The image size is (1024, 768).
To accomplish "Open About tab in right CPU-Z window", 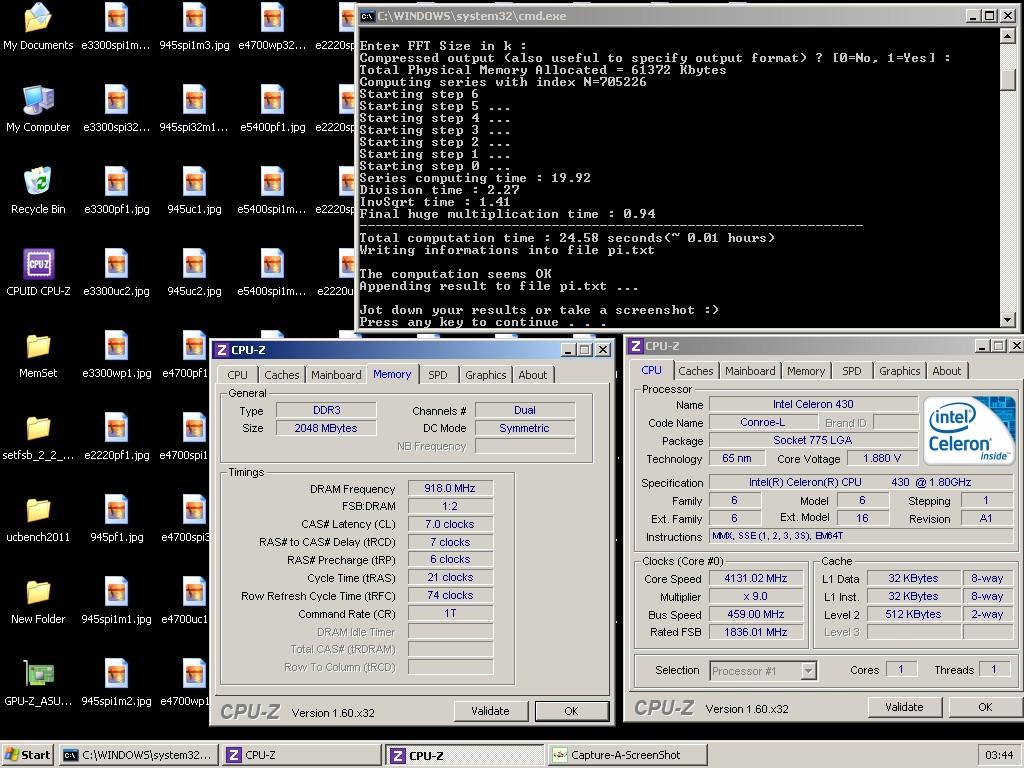I will pos(946,371).
